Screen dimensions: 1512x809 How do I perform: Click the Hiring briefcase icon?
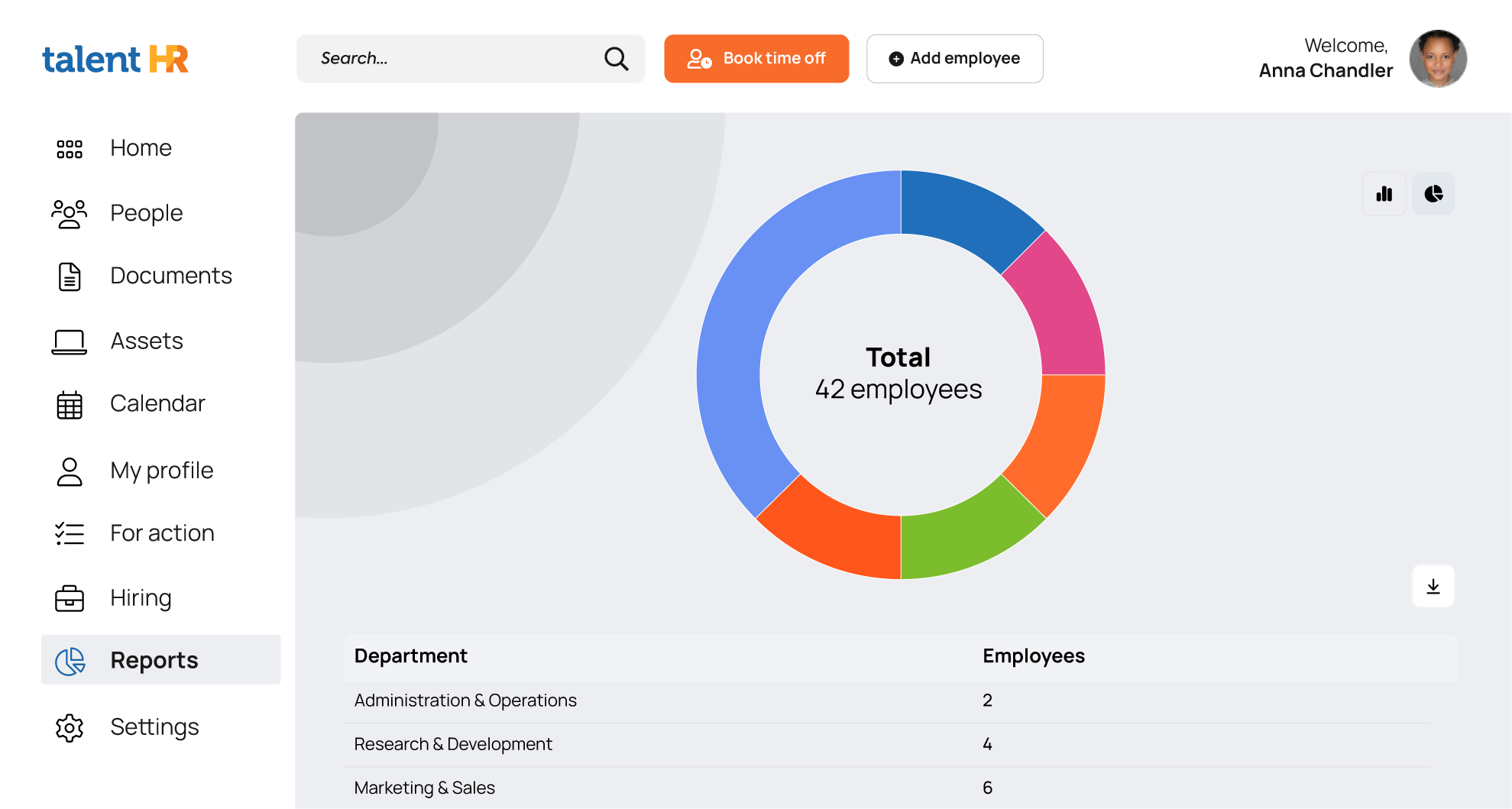point(70,598)
